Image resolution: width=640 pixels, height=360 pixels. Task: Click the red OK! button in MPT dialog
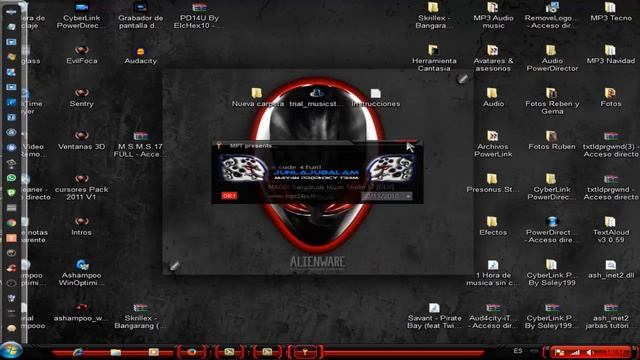tap(229, 196)
